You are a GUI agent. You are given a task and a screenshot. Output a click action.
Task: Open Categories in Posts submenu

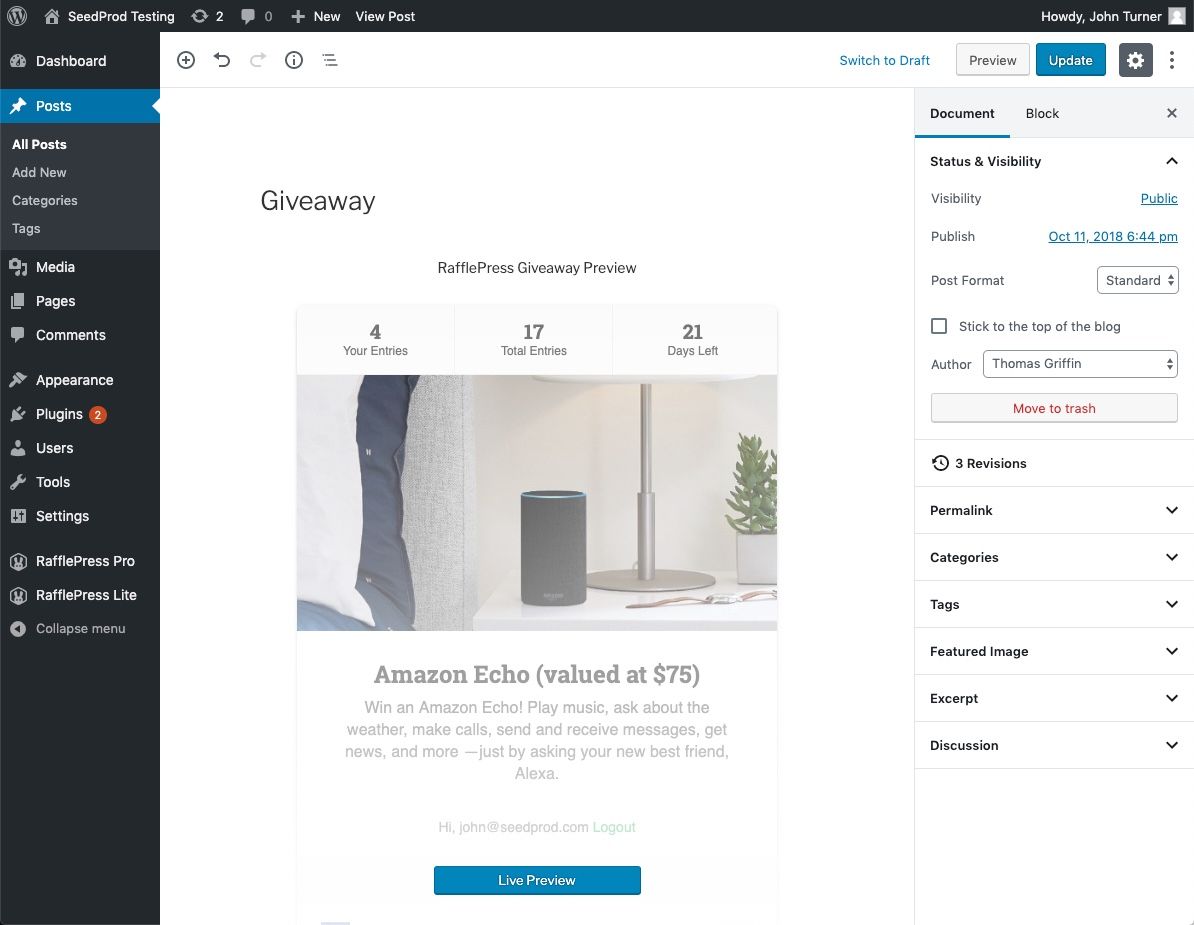coord(44,201)
